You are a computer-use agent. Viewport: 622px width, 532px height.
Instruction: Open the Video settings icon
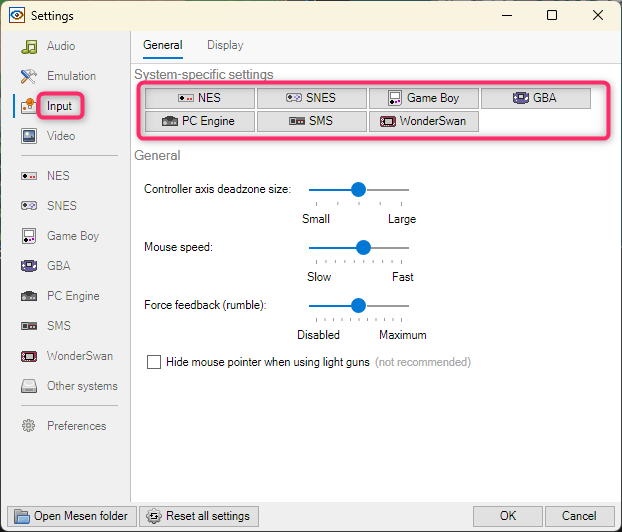29,136
